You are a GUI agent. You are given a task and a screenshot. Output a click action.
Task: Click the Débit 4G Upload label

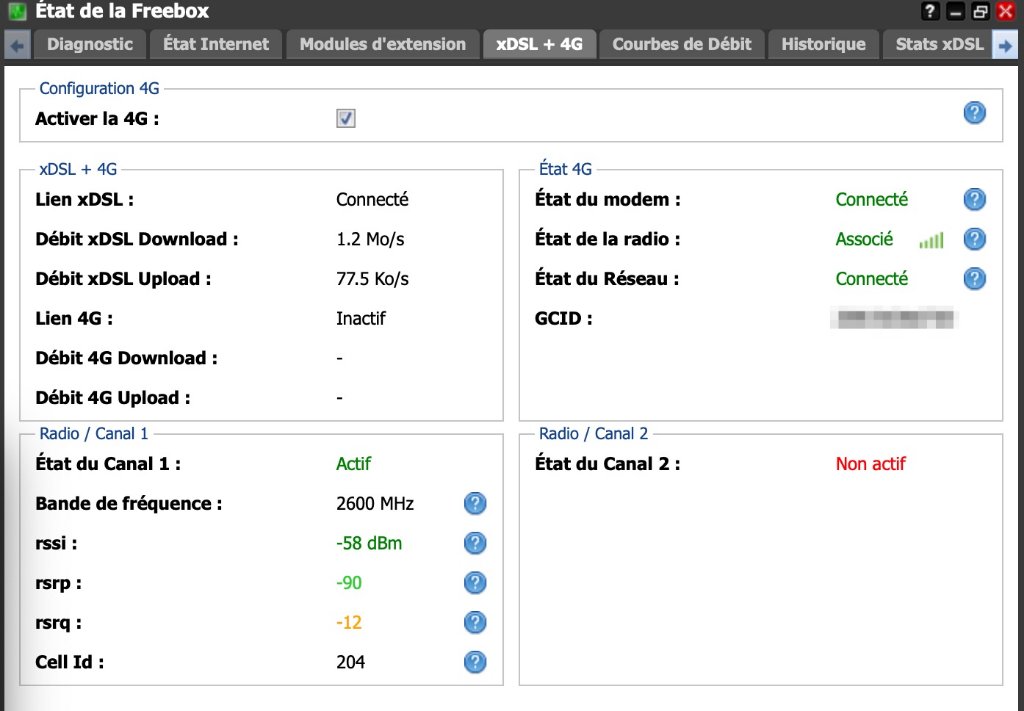pyautogui.click(x=112, y=398)
